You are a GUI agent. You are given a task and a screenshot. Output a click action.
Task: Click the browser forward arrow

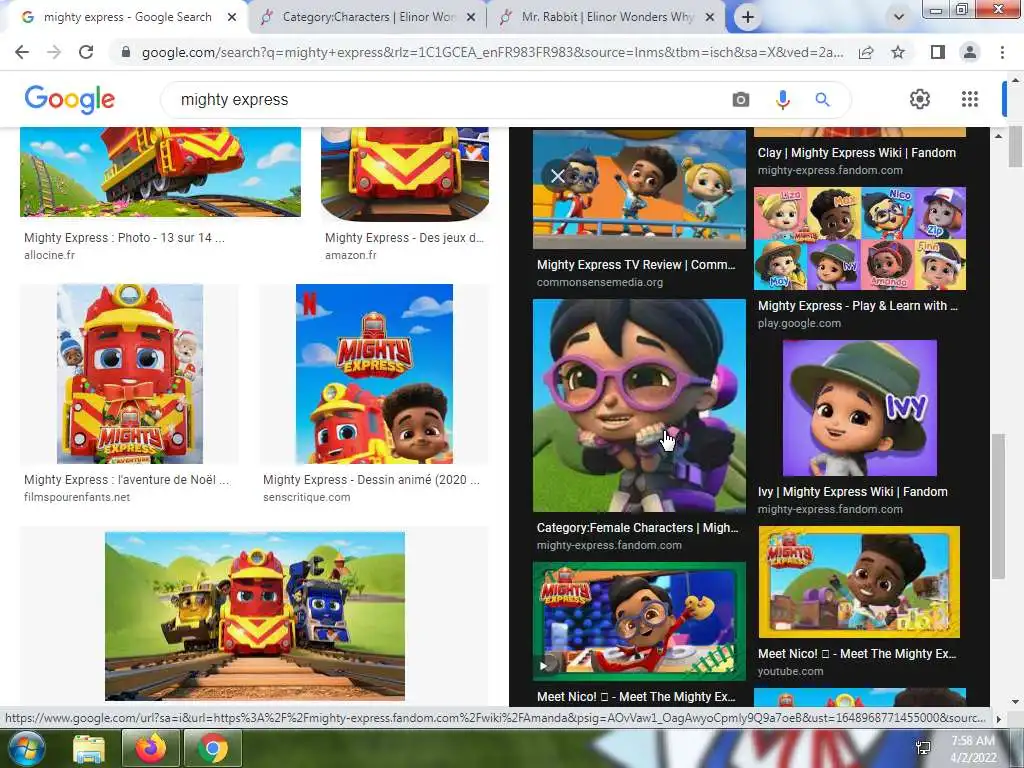[54, 52]
